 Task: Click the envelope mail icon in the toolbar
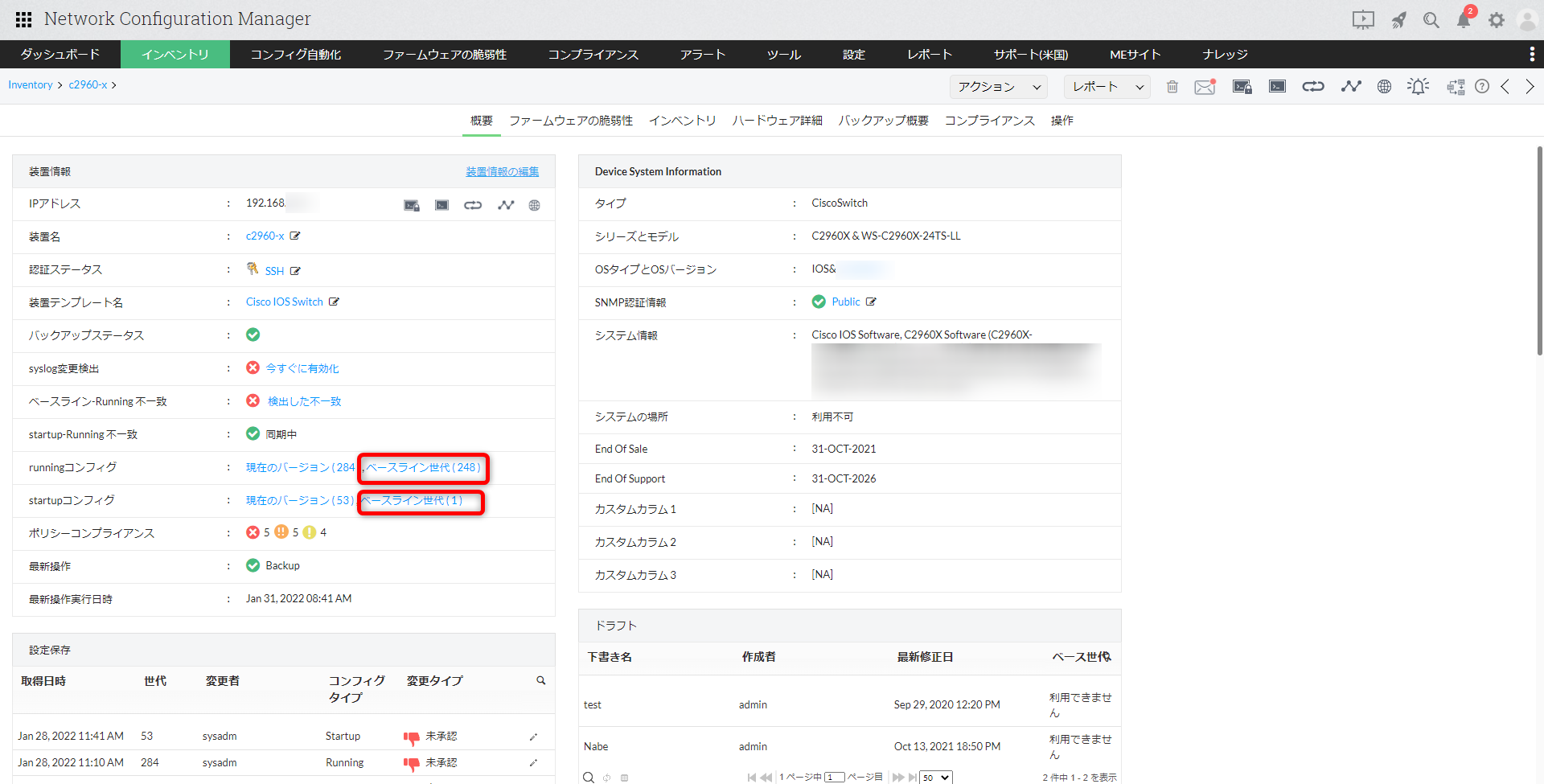coord(1205,87)
